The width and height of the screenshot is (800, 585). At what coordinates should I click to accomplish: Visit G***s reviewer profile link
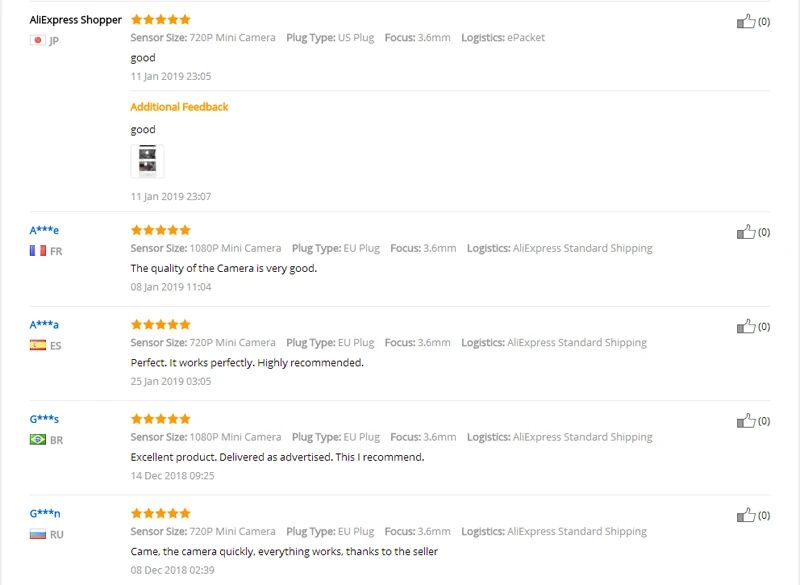click(x=44, y=419)
